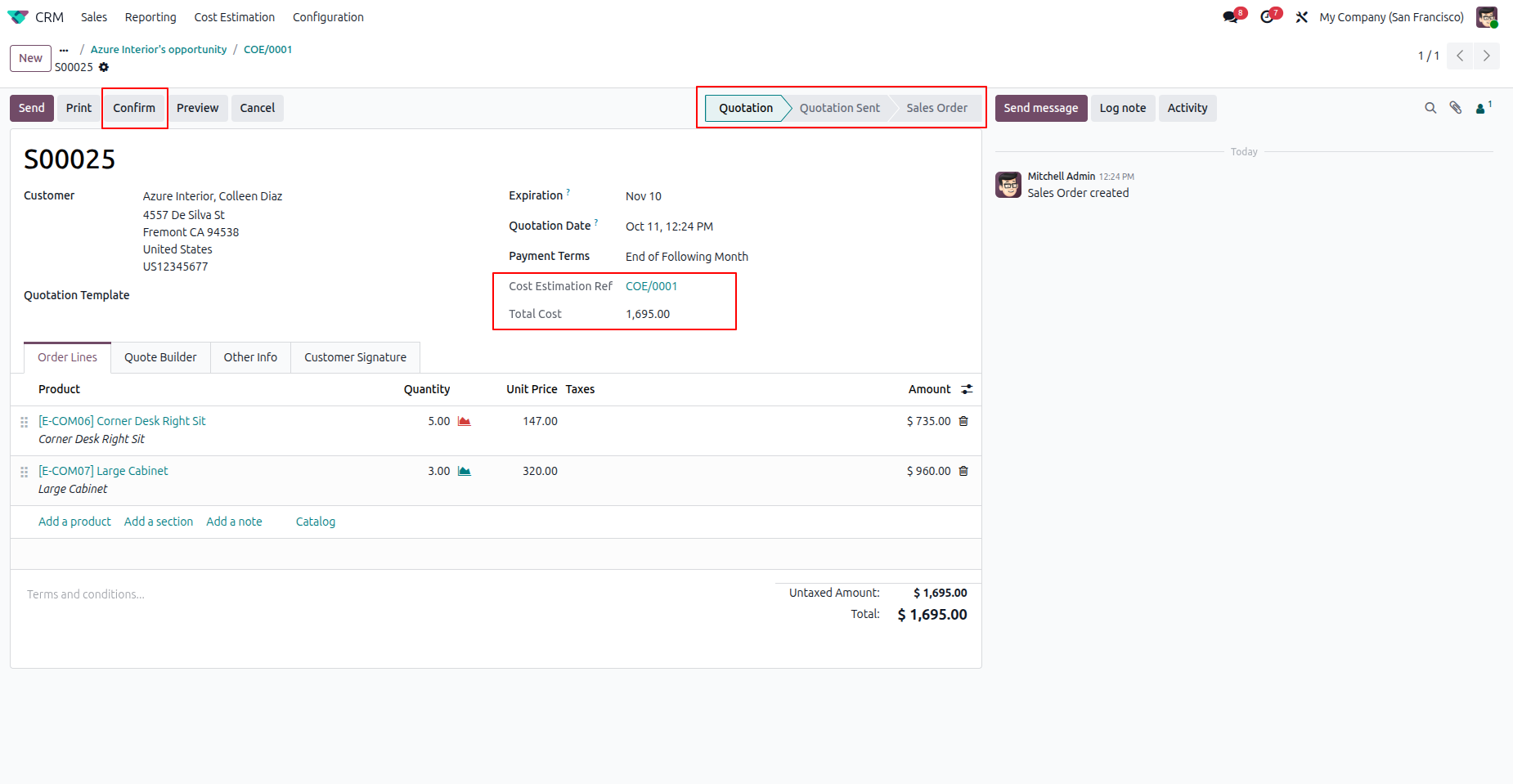The image size is (1513, 784).
Task: Open the messages conversations icon
Action: pyautogui.click(x=1231, y=17)
